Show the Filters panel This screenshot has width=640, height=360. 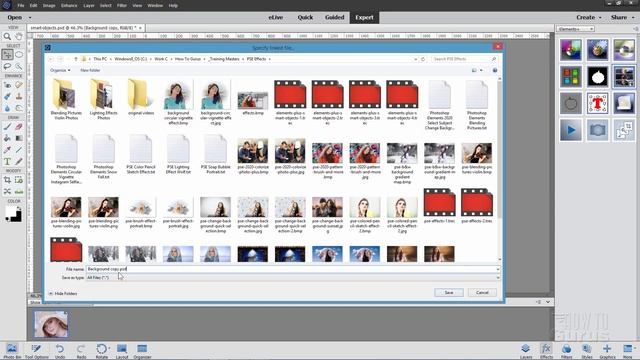coord(567,351)
